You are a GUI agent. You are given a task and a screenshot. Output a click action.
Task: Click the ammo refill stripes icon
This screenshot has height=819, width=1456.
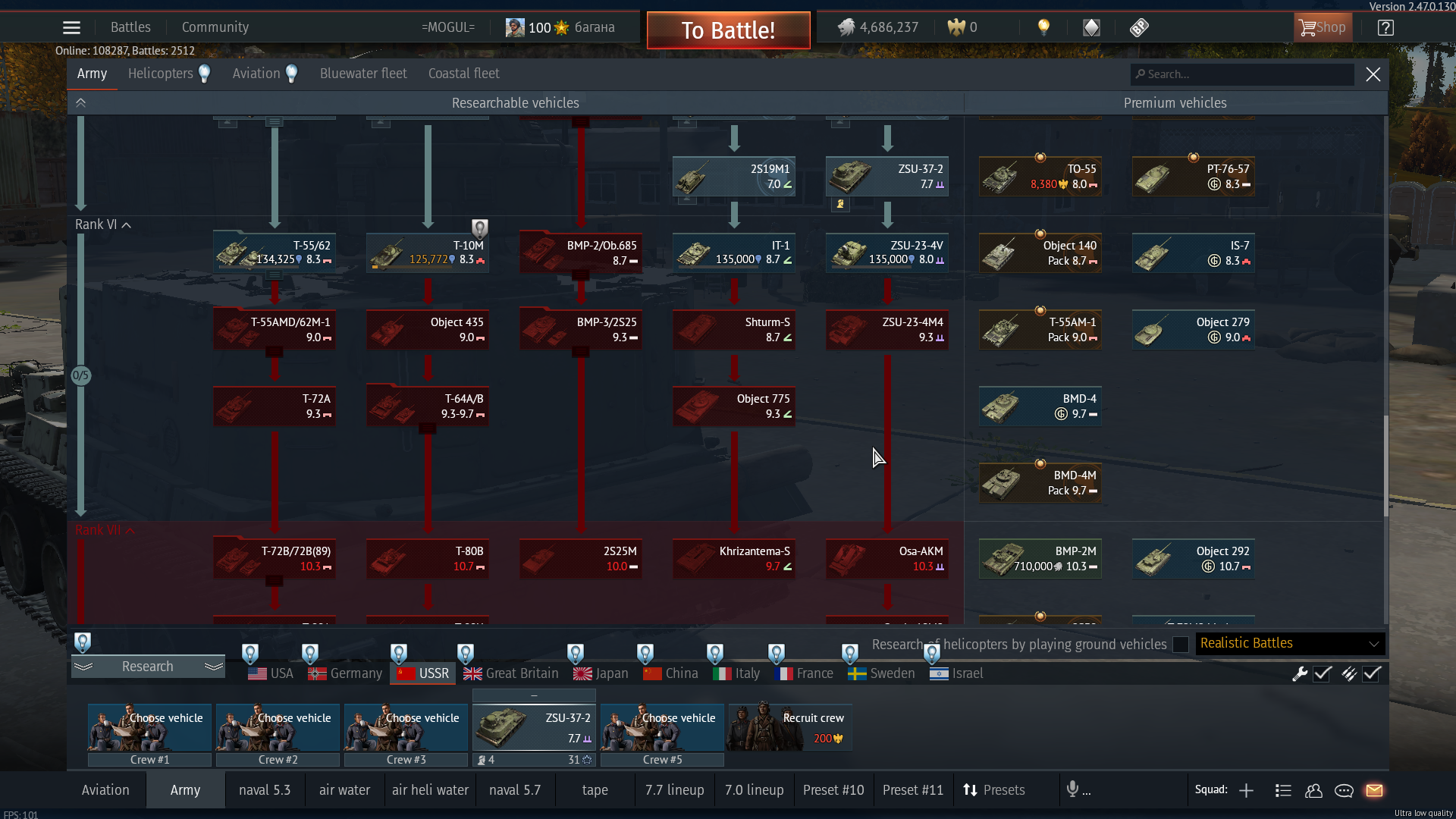point(1348,673)
